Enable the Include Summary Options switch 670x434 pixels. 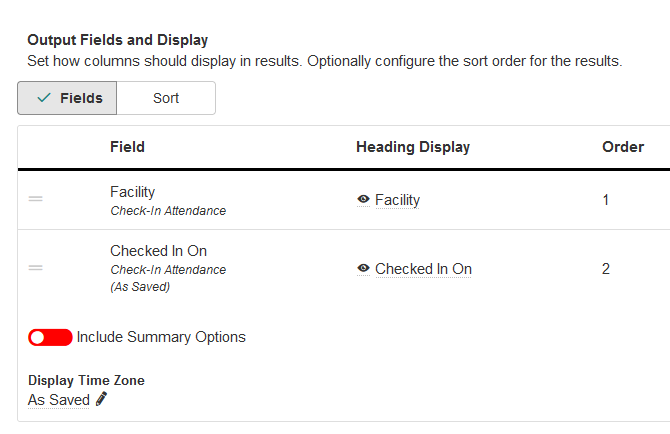[x=50, y=337]
